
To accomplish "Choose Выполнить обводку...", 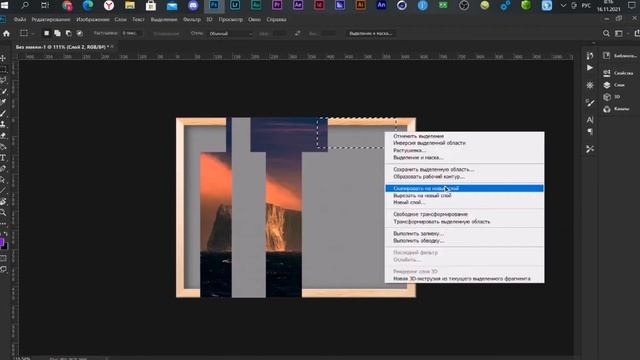I will click(464, 240).
